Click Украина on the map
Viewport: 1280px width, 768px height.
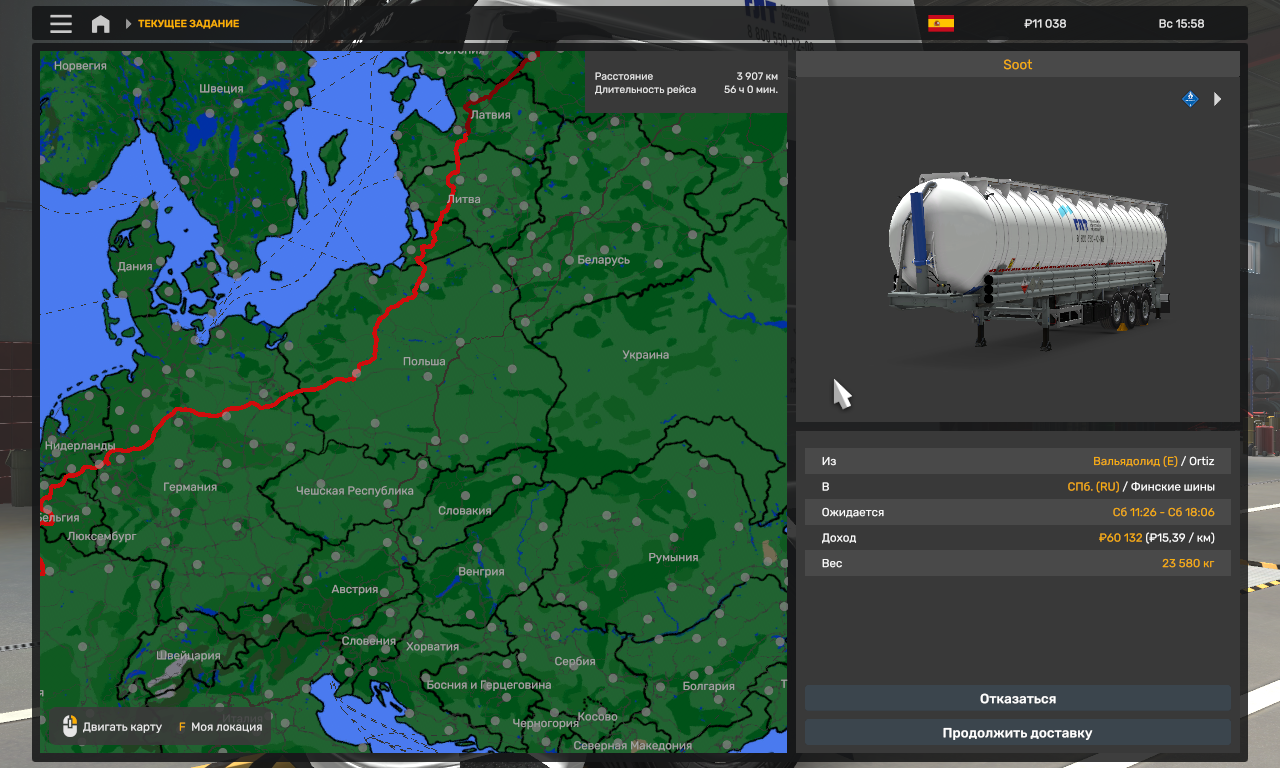coord(645,355)
